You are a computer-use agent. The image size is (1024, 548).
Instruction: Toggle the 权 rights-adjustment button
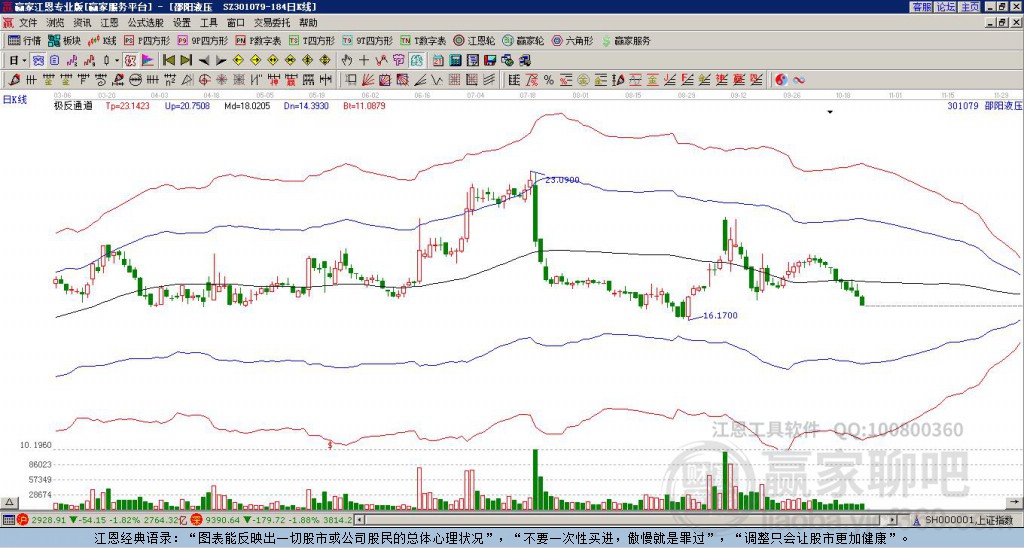point(130,61)
